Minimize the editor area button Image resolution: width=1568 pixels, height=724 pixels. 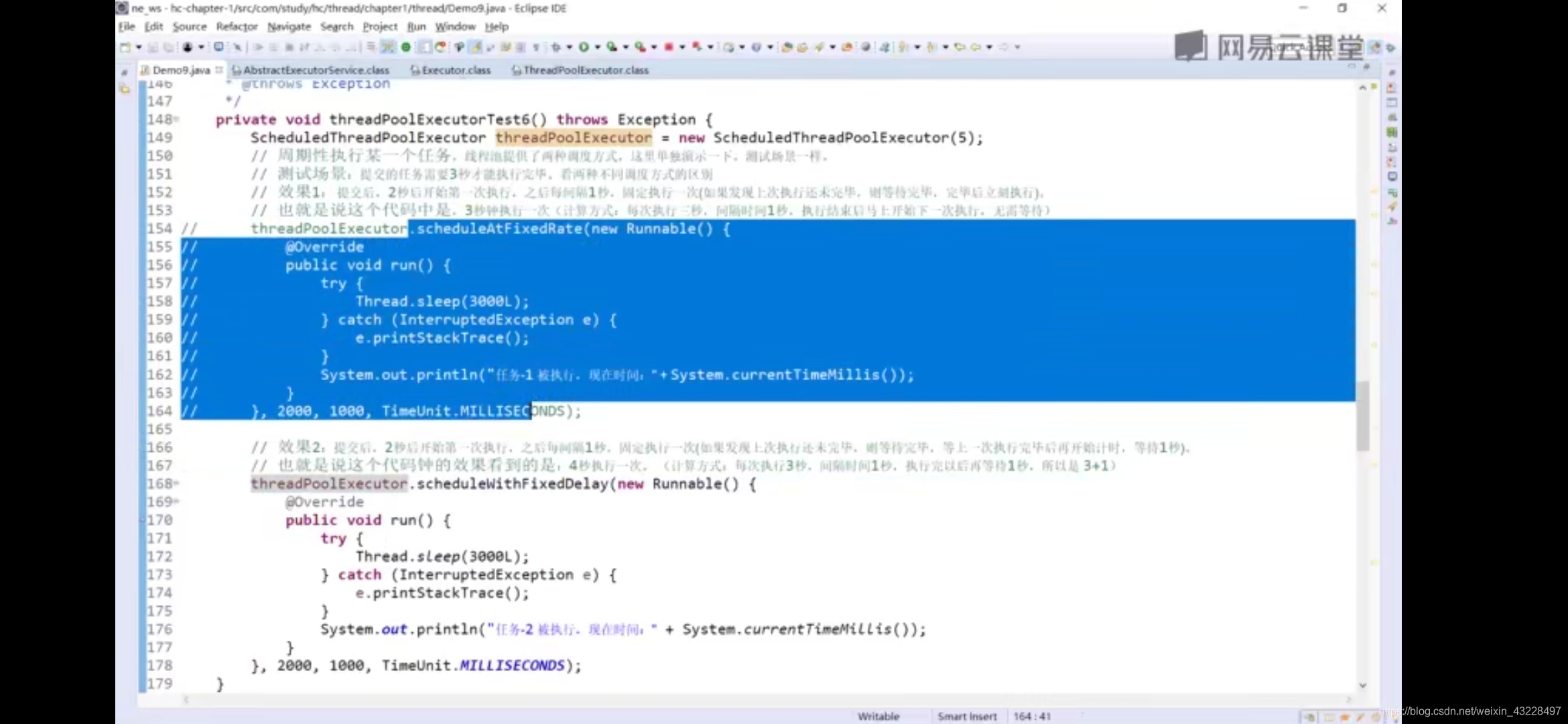tap(1352, 66)
